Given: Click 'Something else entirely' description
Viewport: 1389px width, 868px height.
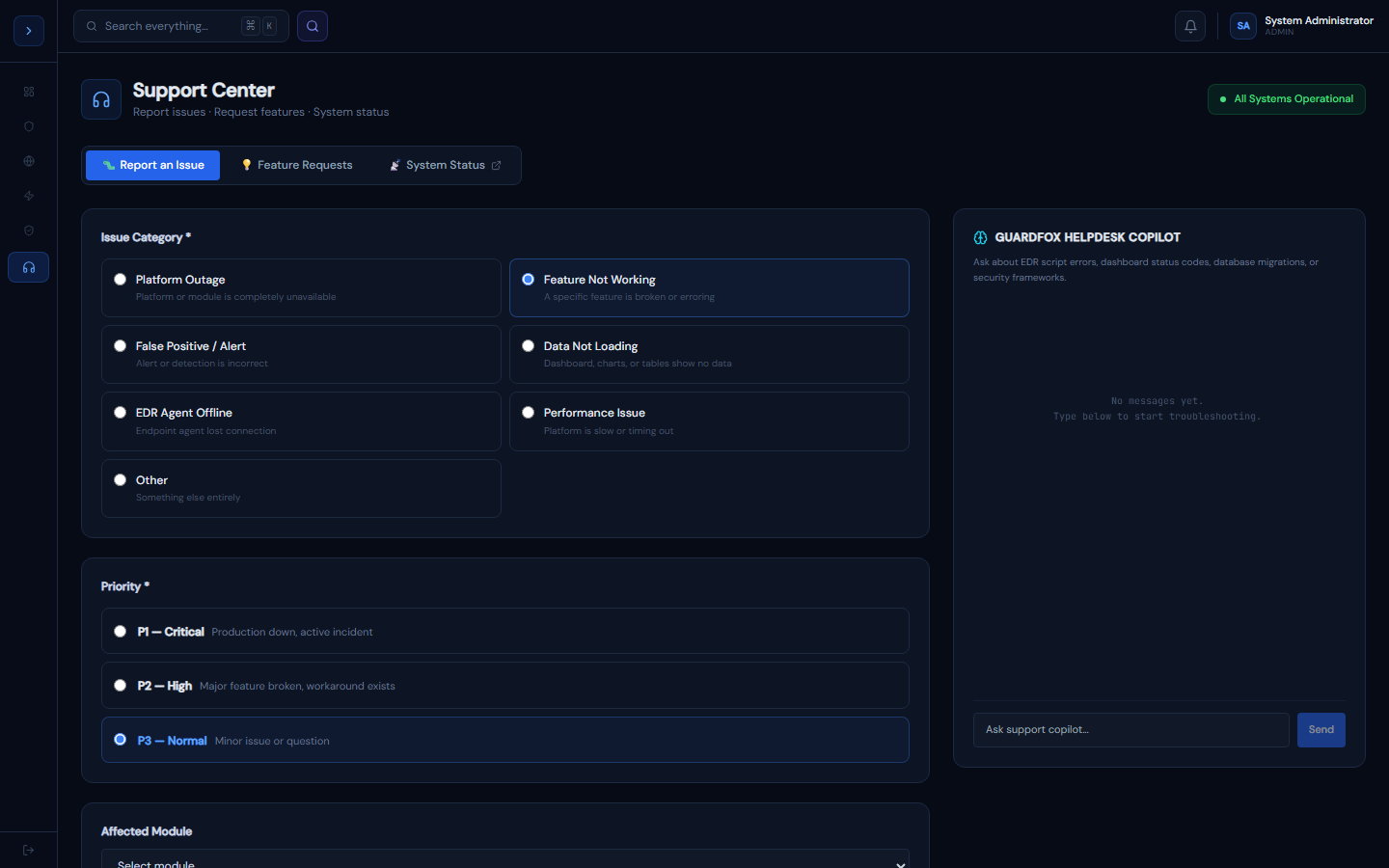Looking at the screenshot, I should 188,498.
